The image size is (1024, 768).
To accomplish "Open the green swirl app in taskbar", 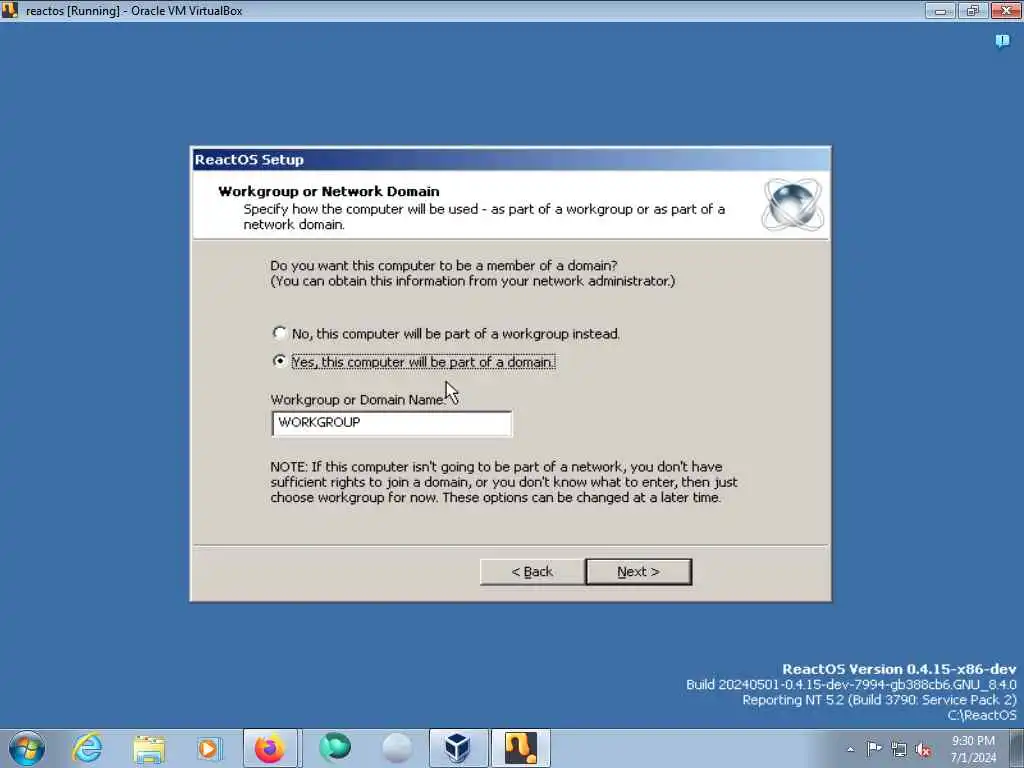I will 334,748.
